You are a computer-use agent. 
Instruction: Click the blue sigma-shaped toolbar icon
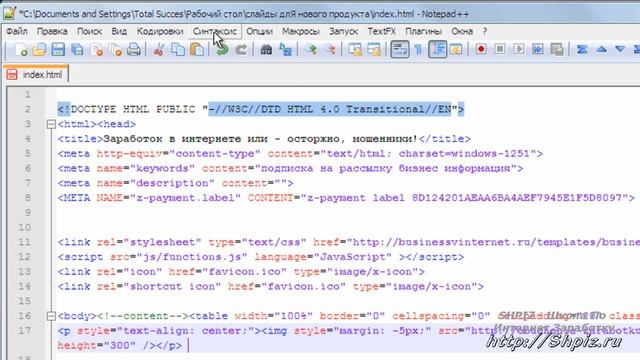pyautogui.click(x=582, y=49)
